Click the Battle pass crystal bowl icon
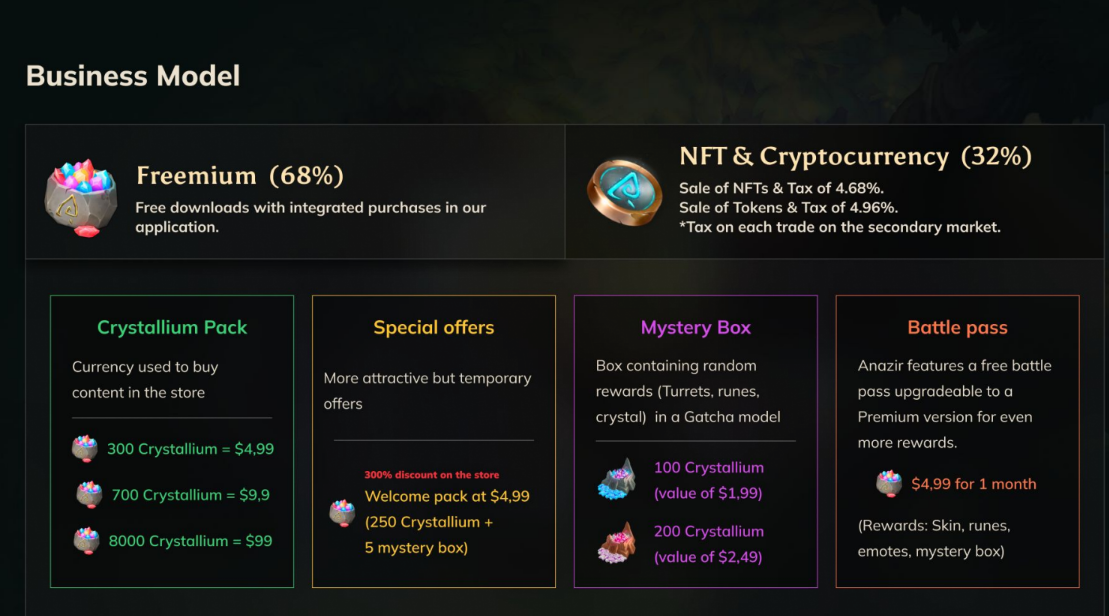 coord(889,484)
